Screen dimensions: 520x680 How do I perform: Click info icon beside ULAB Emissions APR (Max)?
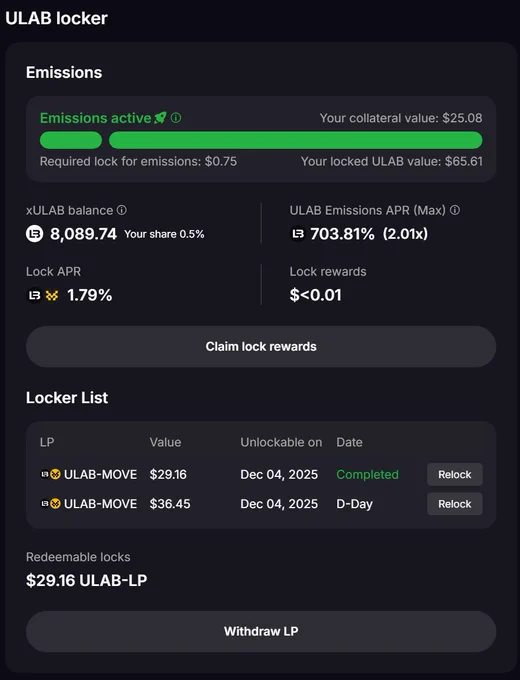(455, 210)
